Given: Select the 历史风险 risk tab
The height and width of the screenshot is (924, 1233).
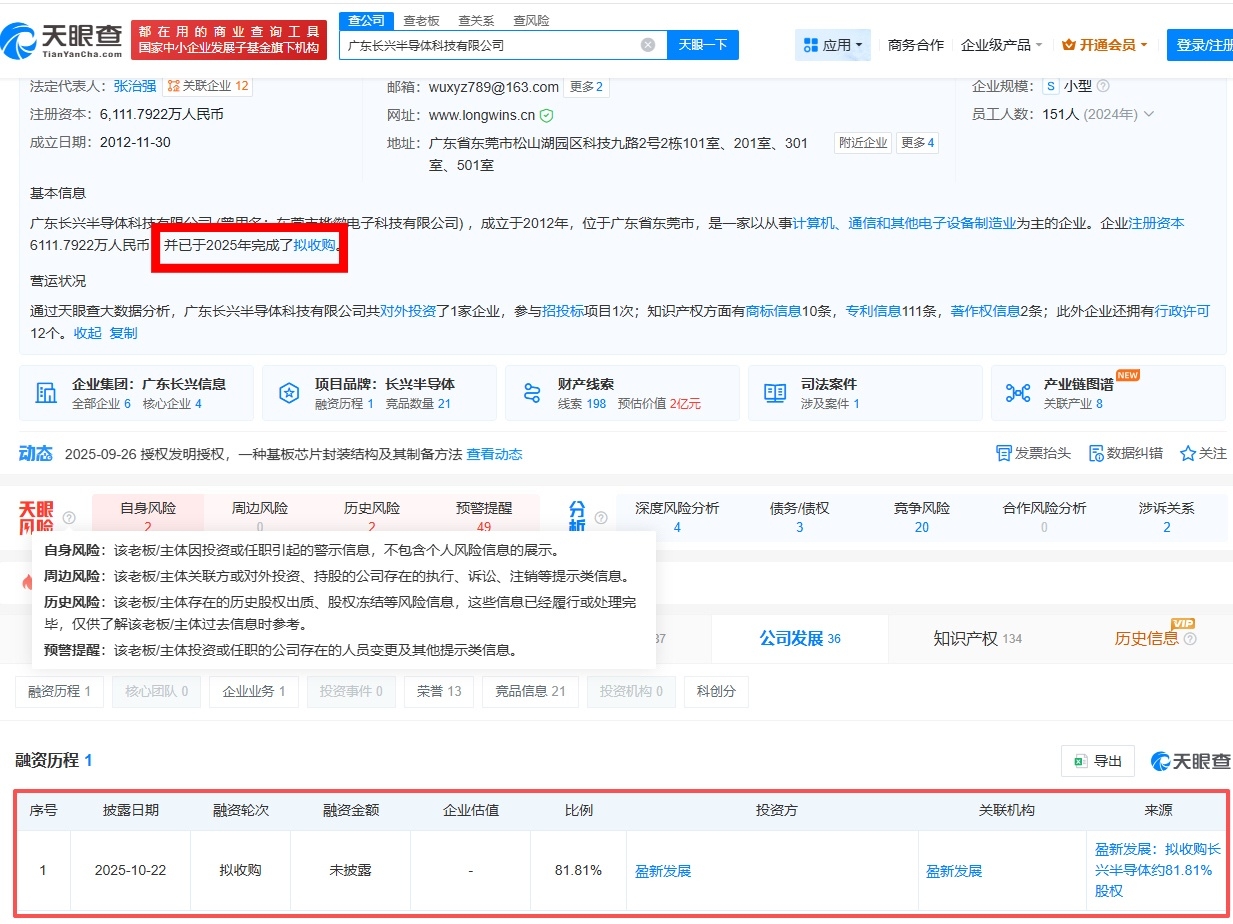Looking at the screenshot, I should 372,517.
